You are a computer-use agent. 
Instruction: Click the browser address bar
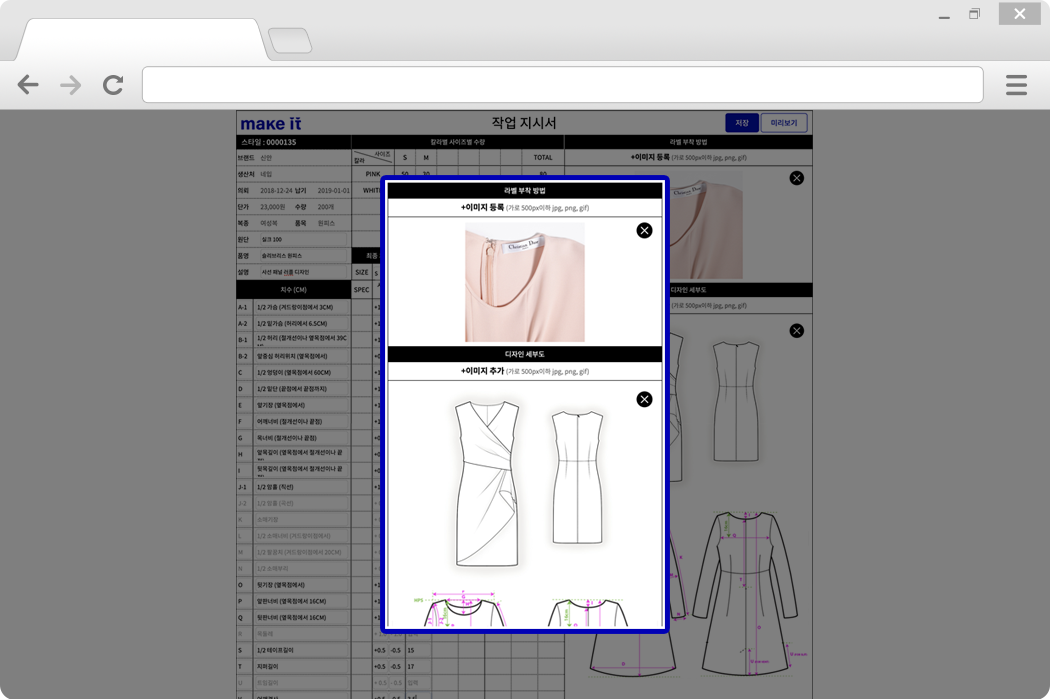(x=562, y=84)
